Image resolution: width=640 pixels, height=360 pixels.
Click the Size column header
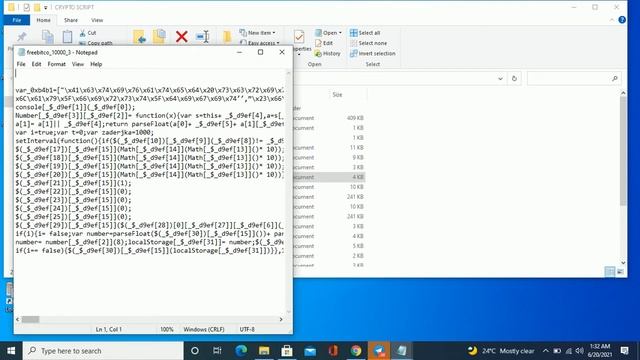pyautogui.click(x=337, y=94)
